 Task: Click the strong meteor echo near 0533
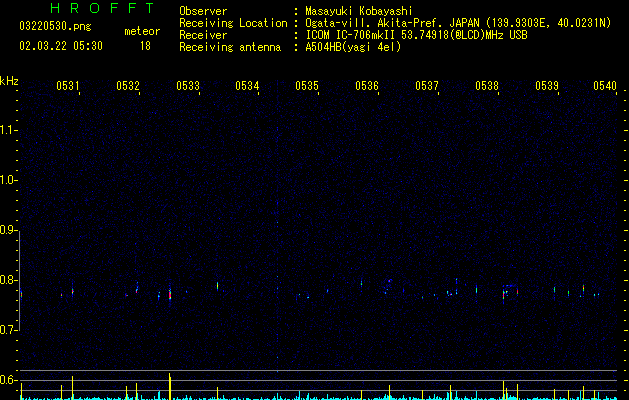170,295
